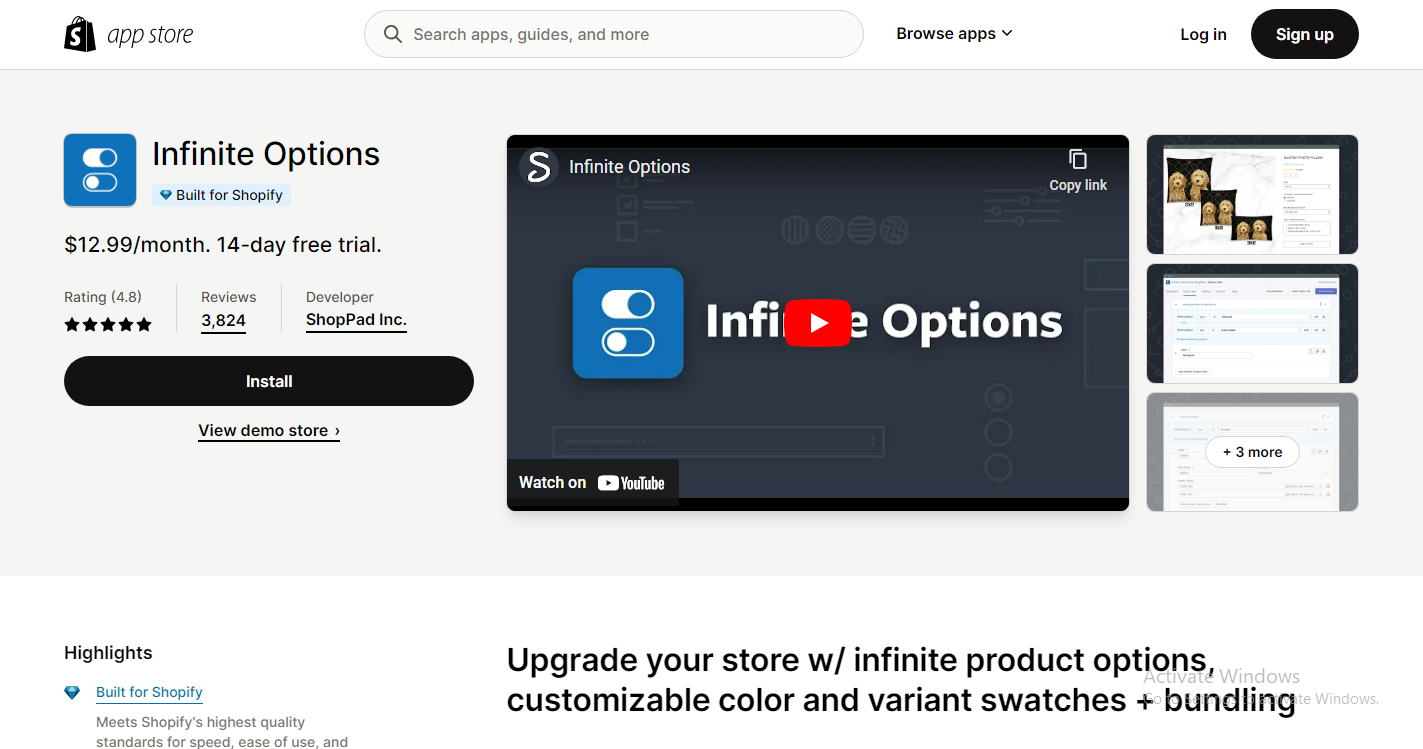Click the $12.99/month pricing text
This screenshot has height=749, width=1423.
(x=223, y=245)
